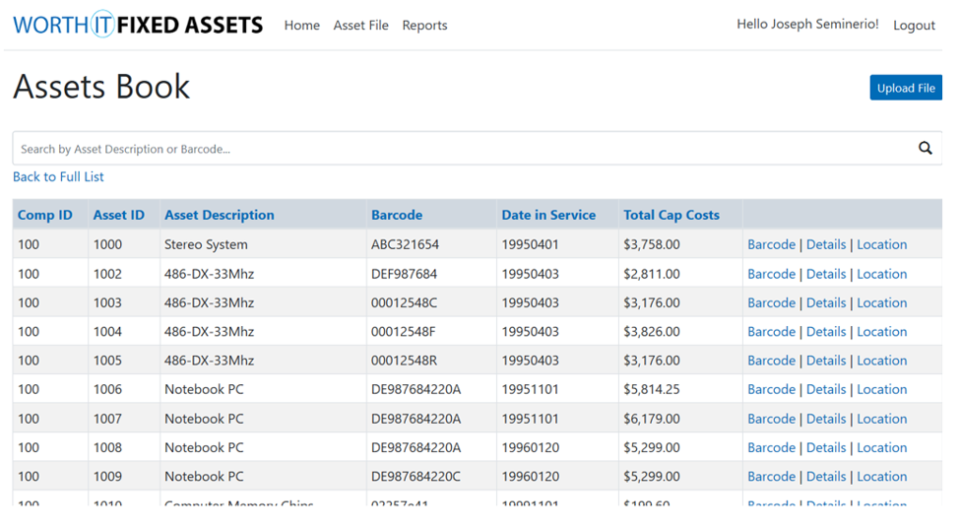960x528 pixels.
Task: Sort the table by Comp ID
Action: click(45, 215)
